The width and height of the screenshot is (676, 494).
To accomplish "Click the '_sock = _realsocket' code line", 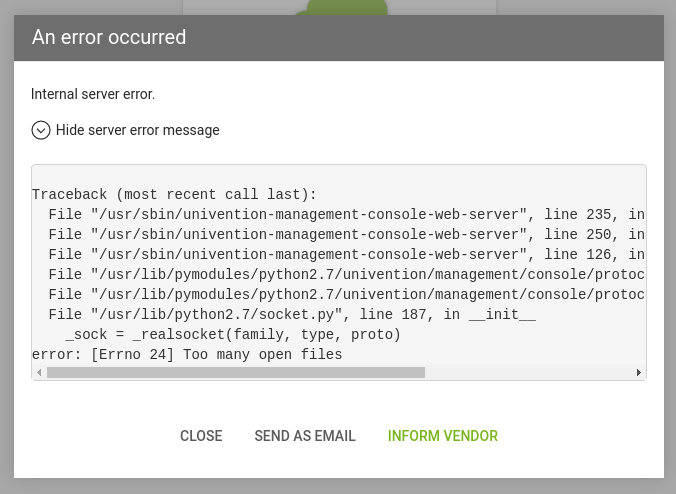I will 232,334.
